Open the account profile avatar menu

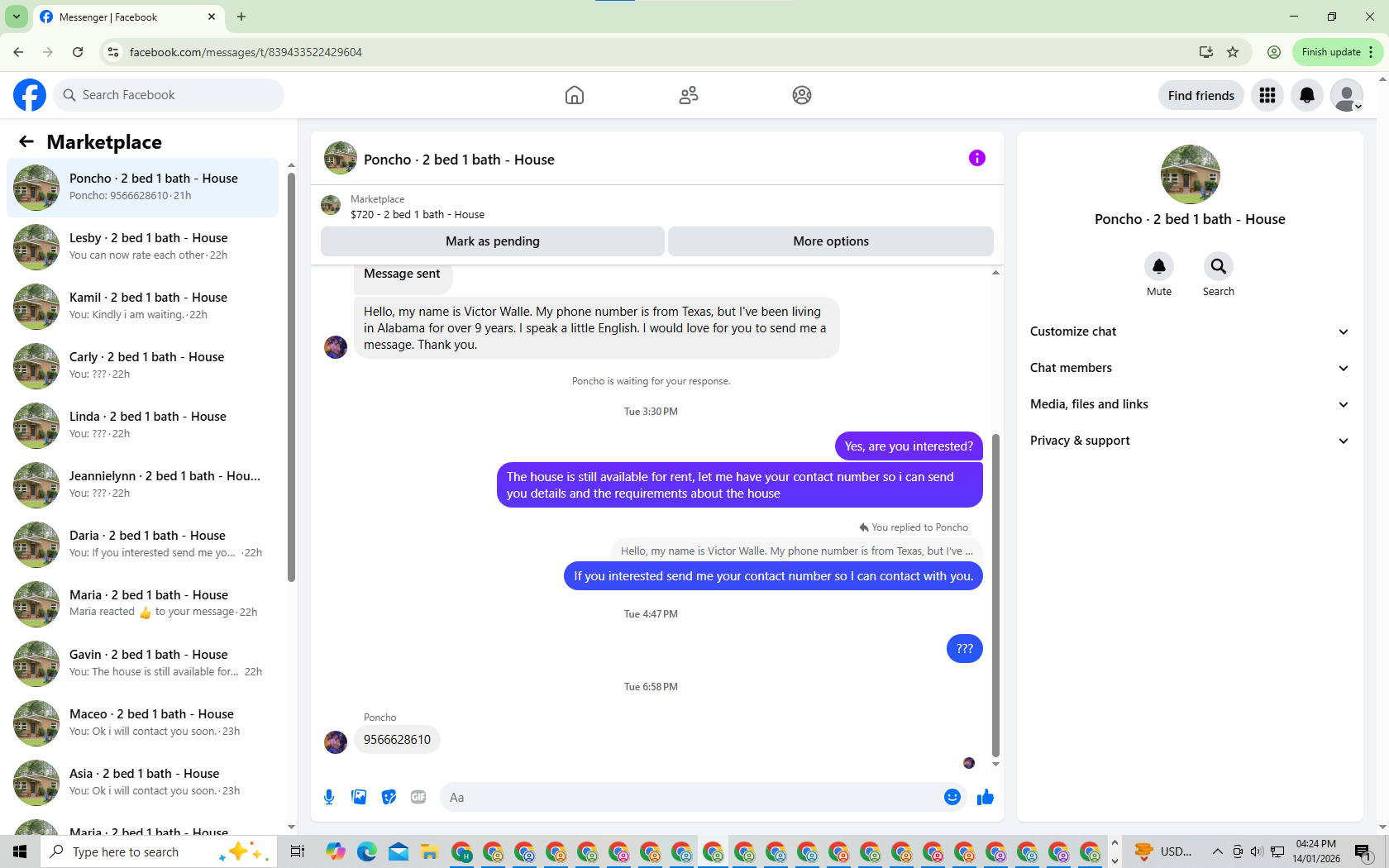click(1347, 95)
